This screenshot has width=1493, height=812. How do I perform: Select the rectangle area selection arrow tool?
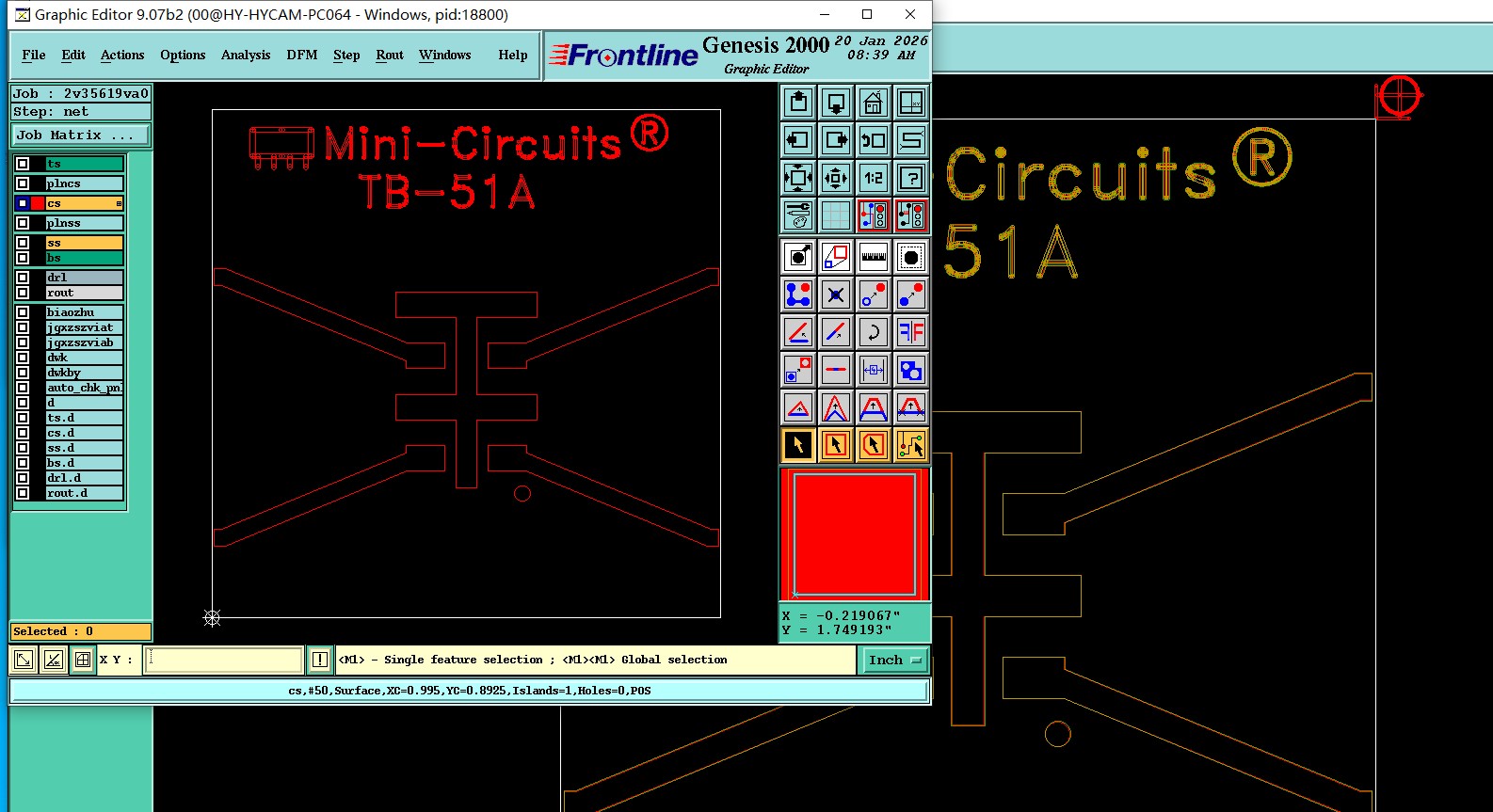pyautogui.click(x=836, y=445)
